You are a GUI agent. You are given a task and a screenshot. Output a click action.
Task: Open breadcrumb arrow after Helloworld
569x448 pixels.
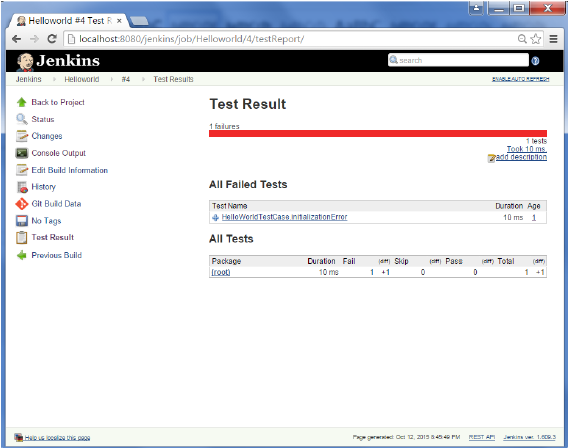pyautogui.click(x=111, y=79)
